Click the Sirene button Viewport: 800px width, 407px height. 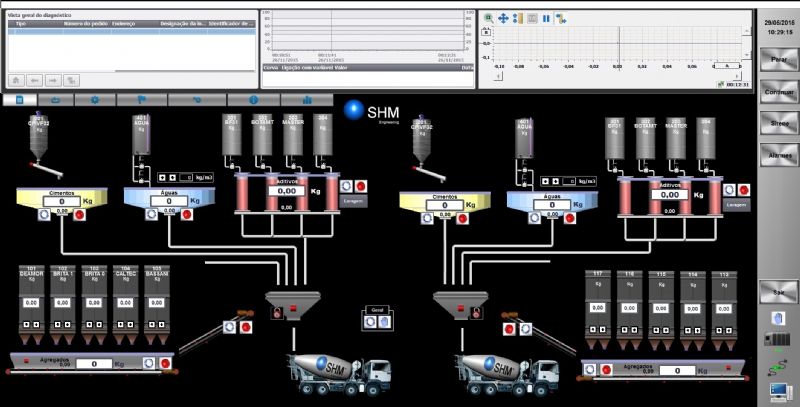(x=778, y=123)
